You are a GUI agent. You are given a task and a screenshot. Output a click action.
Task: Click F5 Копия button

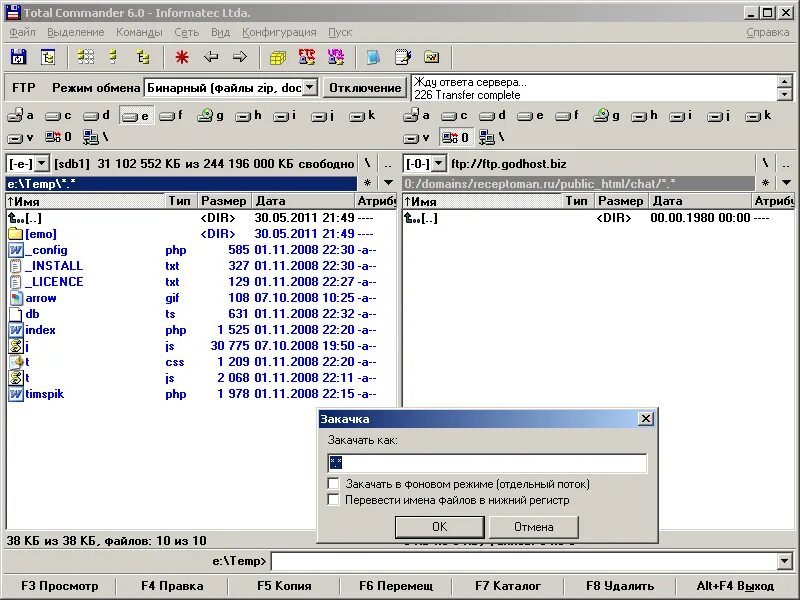pyautogui.click(x=284, y=586)
